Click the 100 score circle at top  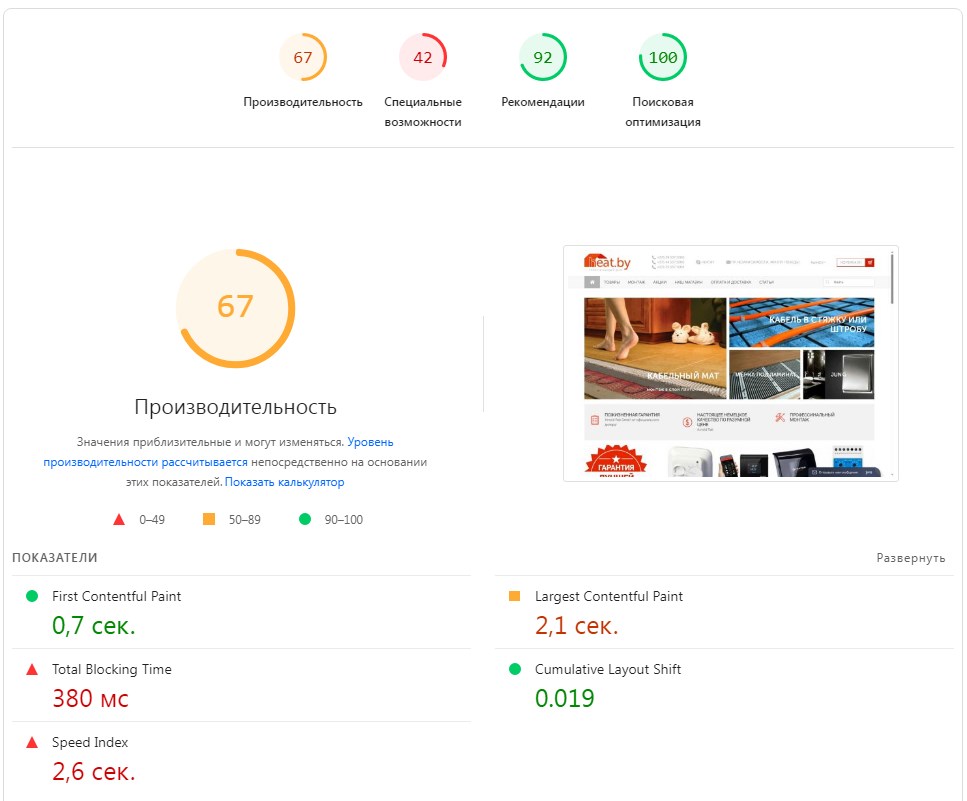coord(663,57)
